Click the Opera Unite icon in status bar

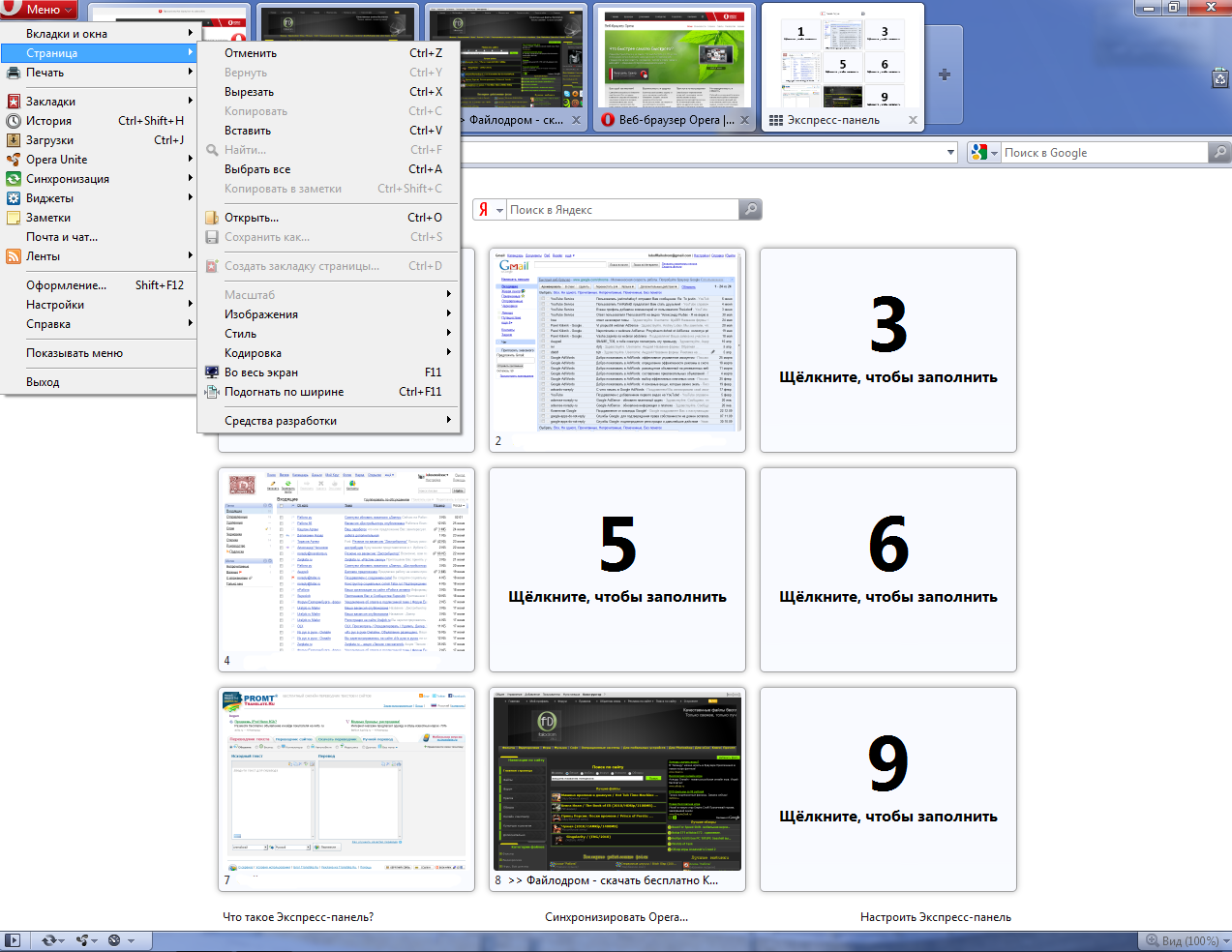click(85, 940)
